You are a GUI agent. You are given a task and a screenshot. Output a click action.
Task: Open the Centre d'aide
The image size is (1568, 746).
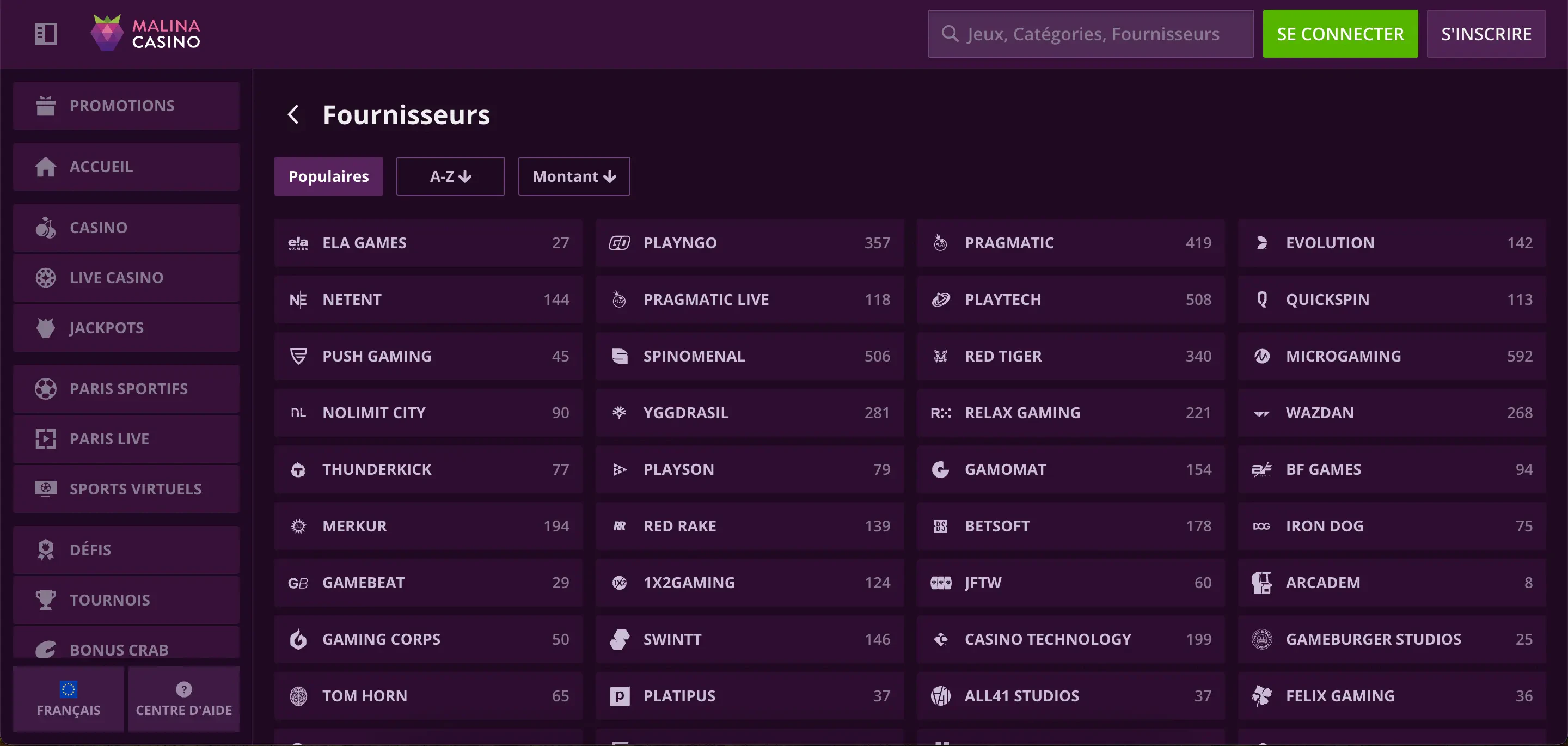pyautogui.click(x=184, y=699)
